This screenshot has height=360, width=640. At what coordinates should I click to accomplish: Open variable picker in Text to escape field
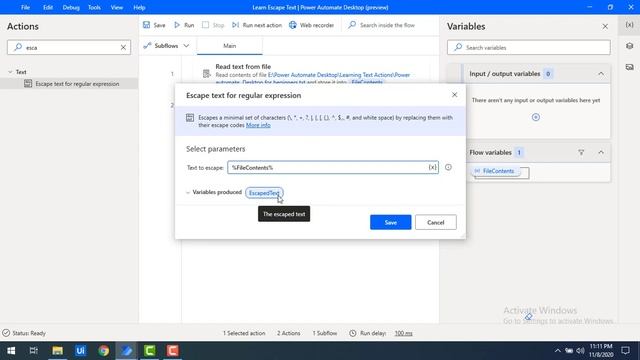[x=432, y=167]
